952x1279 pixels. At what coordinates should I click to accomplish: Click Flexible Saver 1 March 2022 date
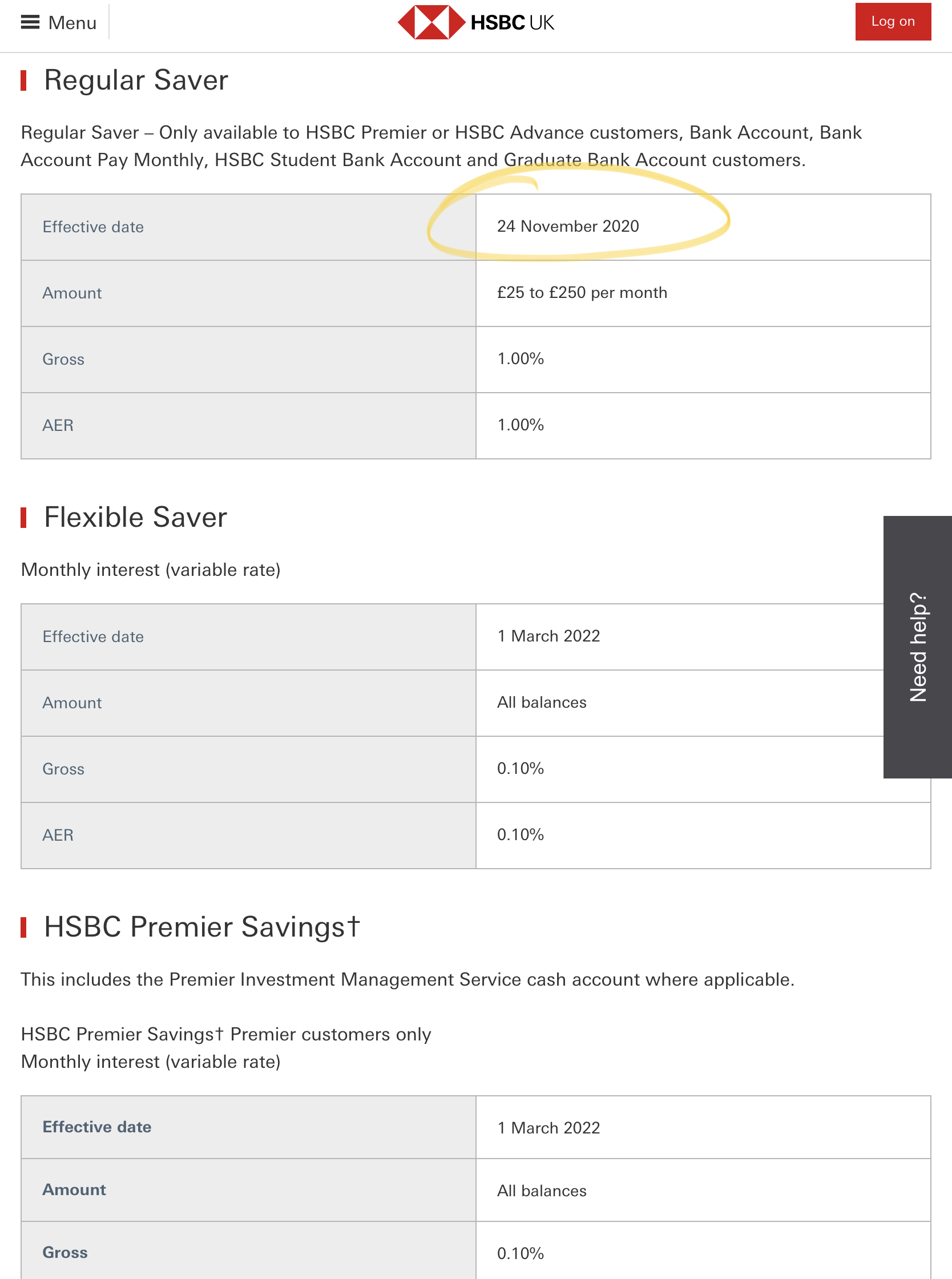548,636
